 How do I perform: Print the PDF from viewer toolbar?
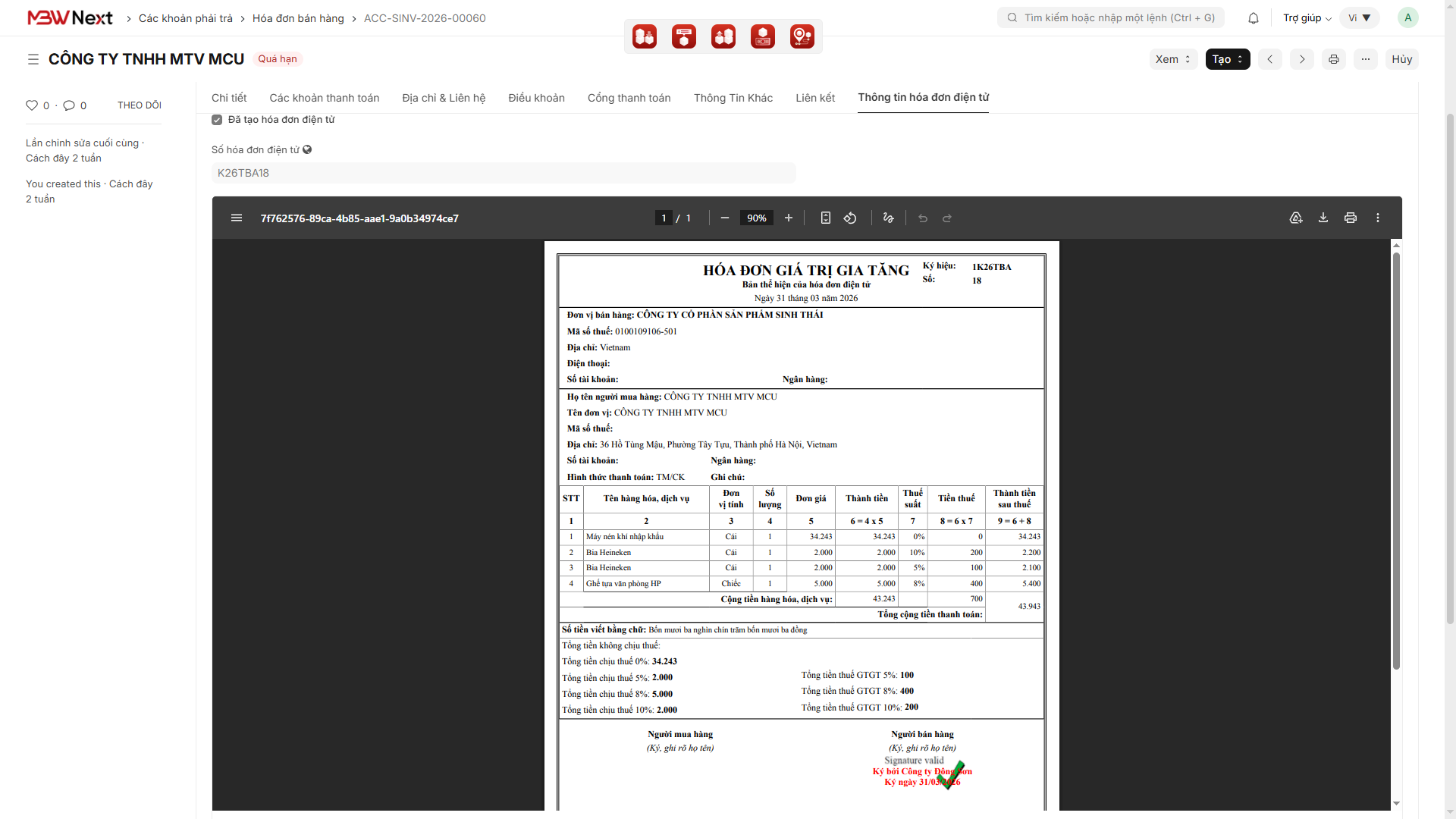tap(1351, 218)
